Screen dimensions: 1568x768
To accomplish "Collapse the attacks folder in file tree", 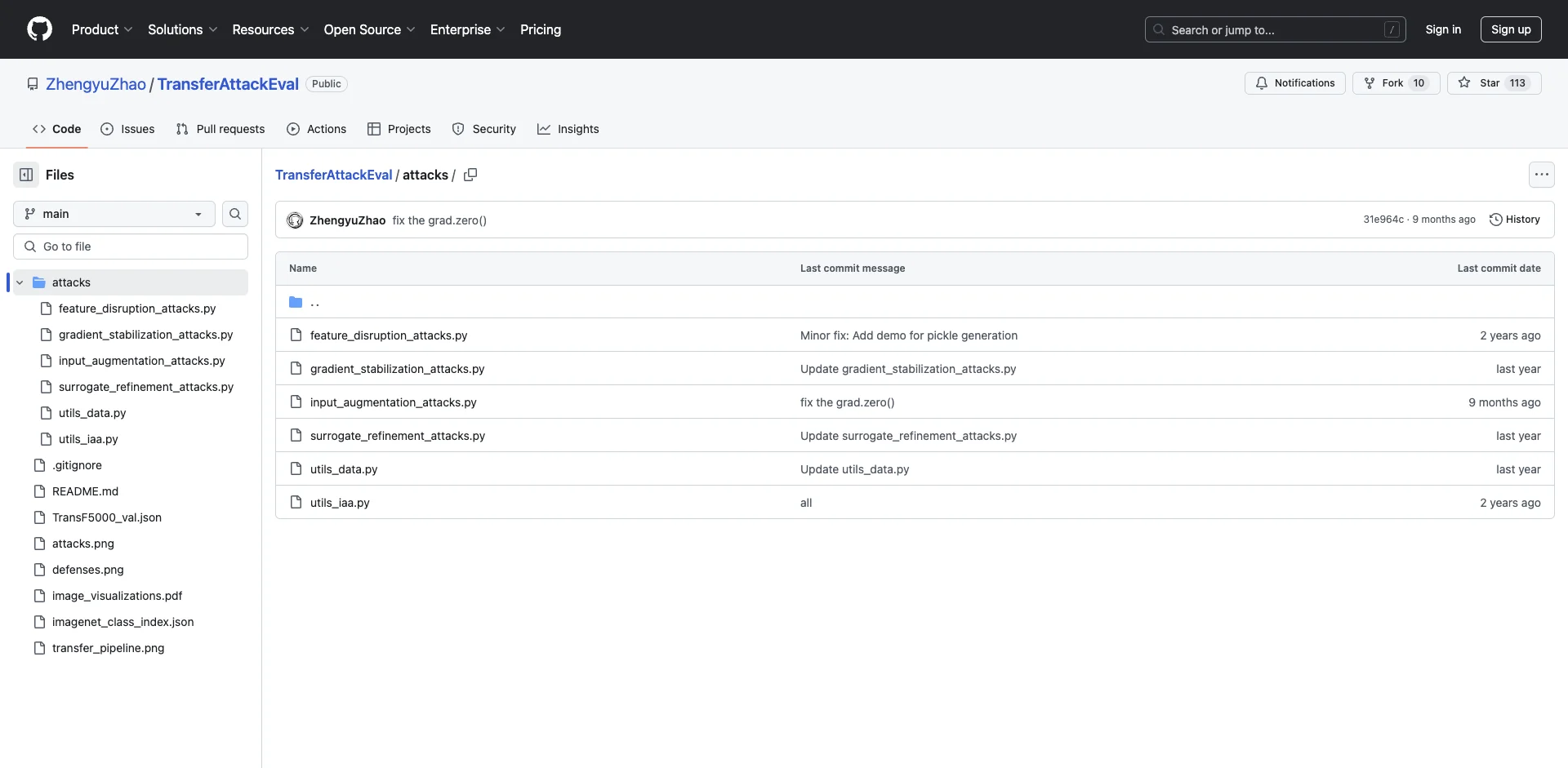I will pos(20,282).
